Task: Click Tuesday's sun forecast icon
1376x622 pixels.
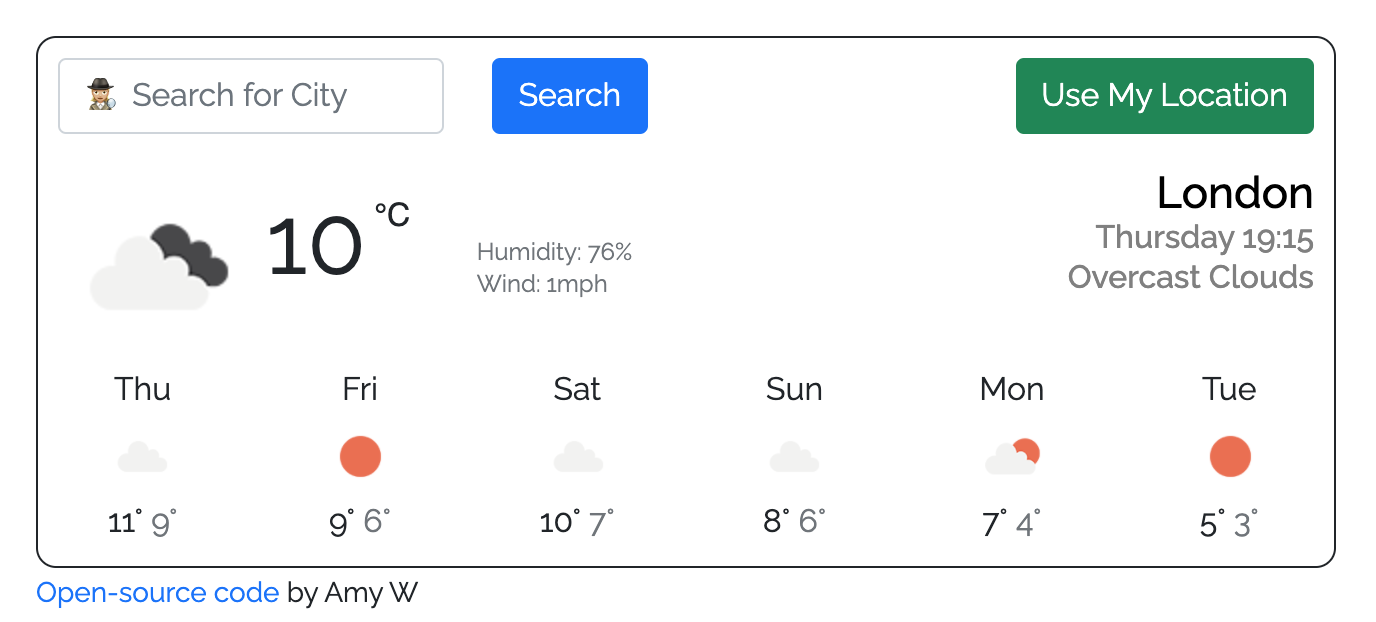Action: click(1230, 457)
